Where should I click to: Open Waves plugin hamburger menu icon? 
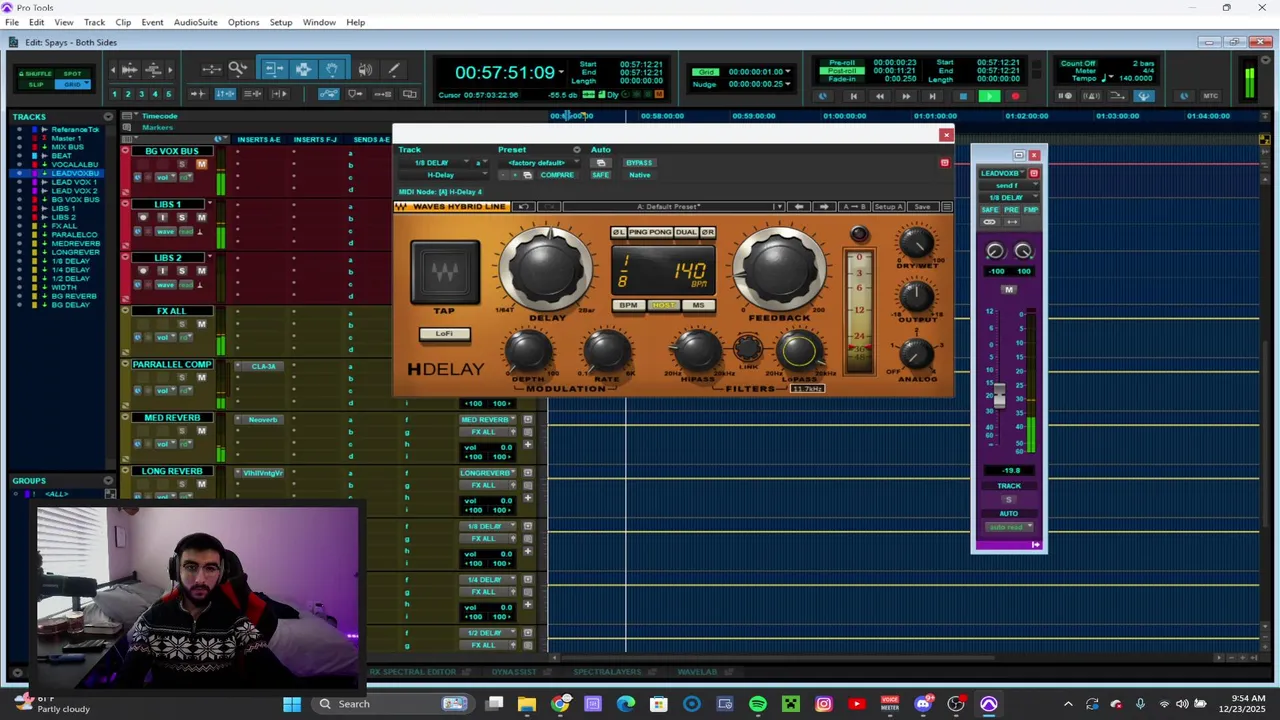coord(947,207)
